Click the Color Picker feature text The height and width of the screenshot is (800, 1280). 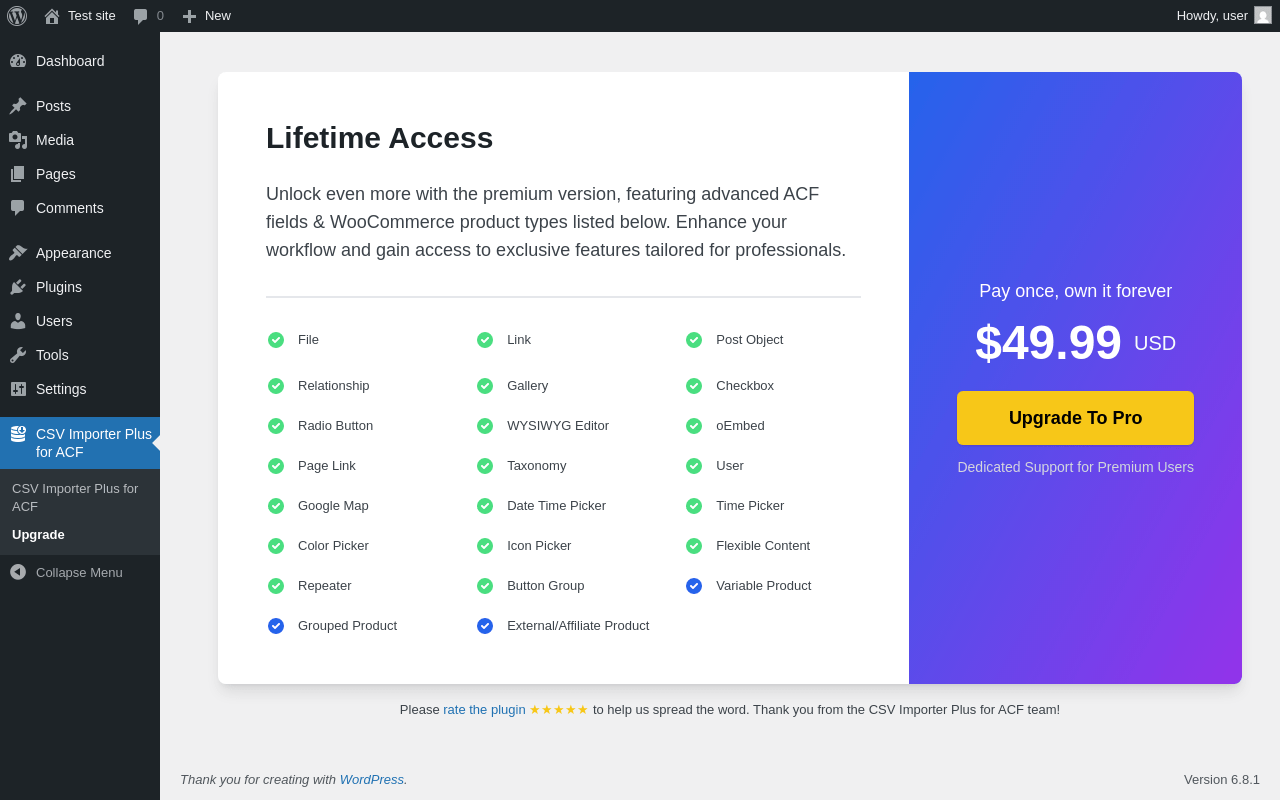click(333, 546)
